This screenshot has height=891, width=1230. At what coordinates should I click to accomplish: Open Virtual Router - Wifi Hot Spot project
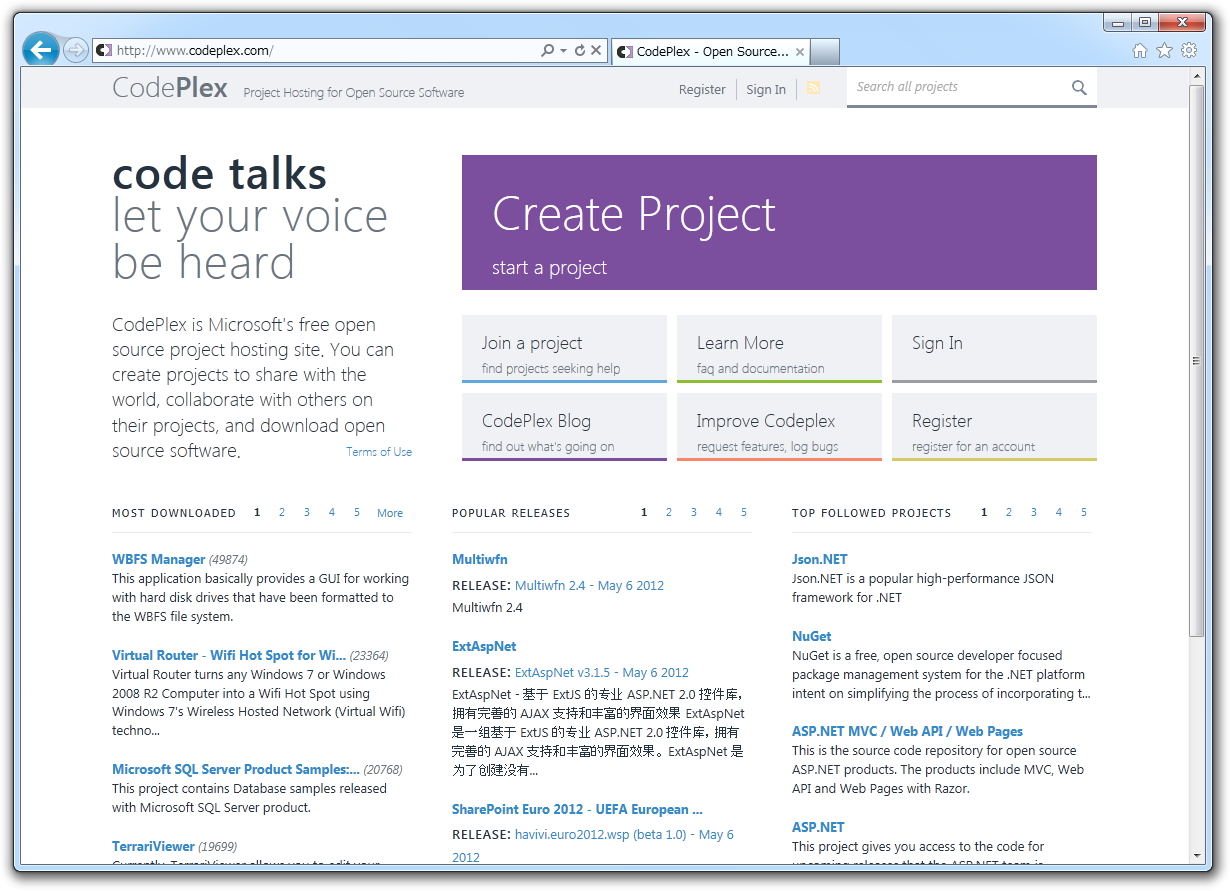tap(229, 655)
